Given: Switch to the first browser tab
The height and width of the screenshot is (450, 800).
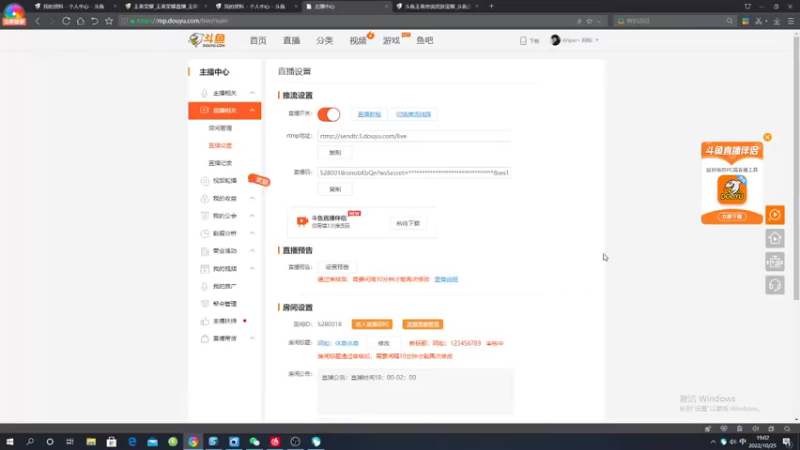Looking at the screenshot, I should pos(72,6).
